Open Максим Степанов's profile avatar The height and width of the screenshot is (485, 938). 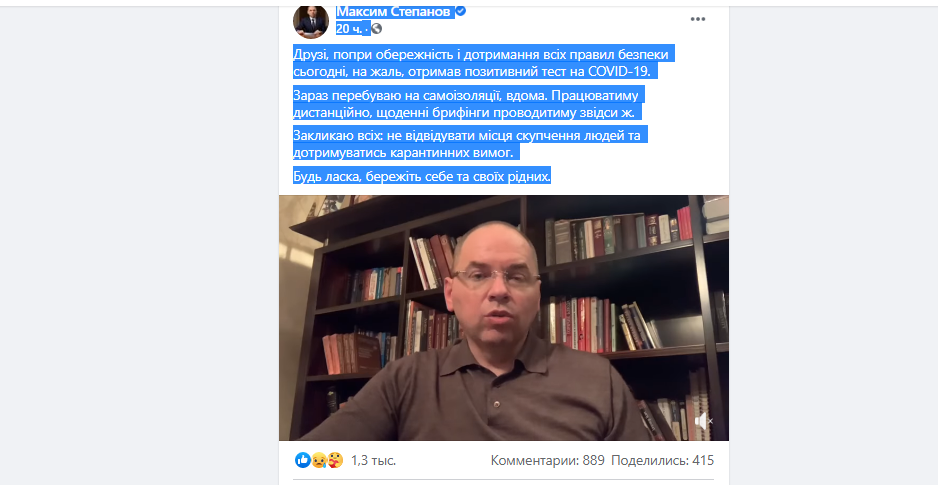(310, 20)
